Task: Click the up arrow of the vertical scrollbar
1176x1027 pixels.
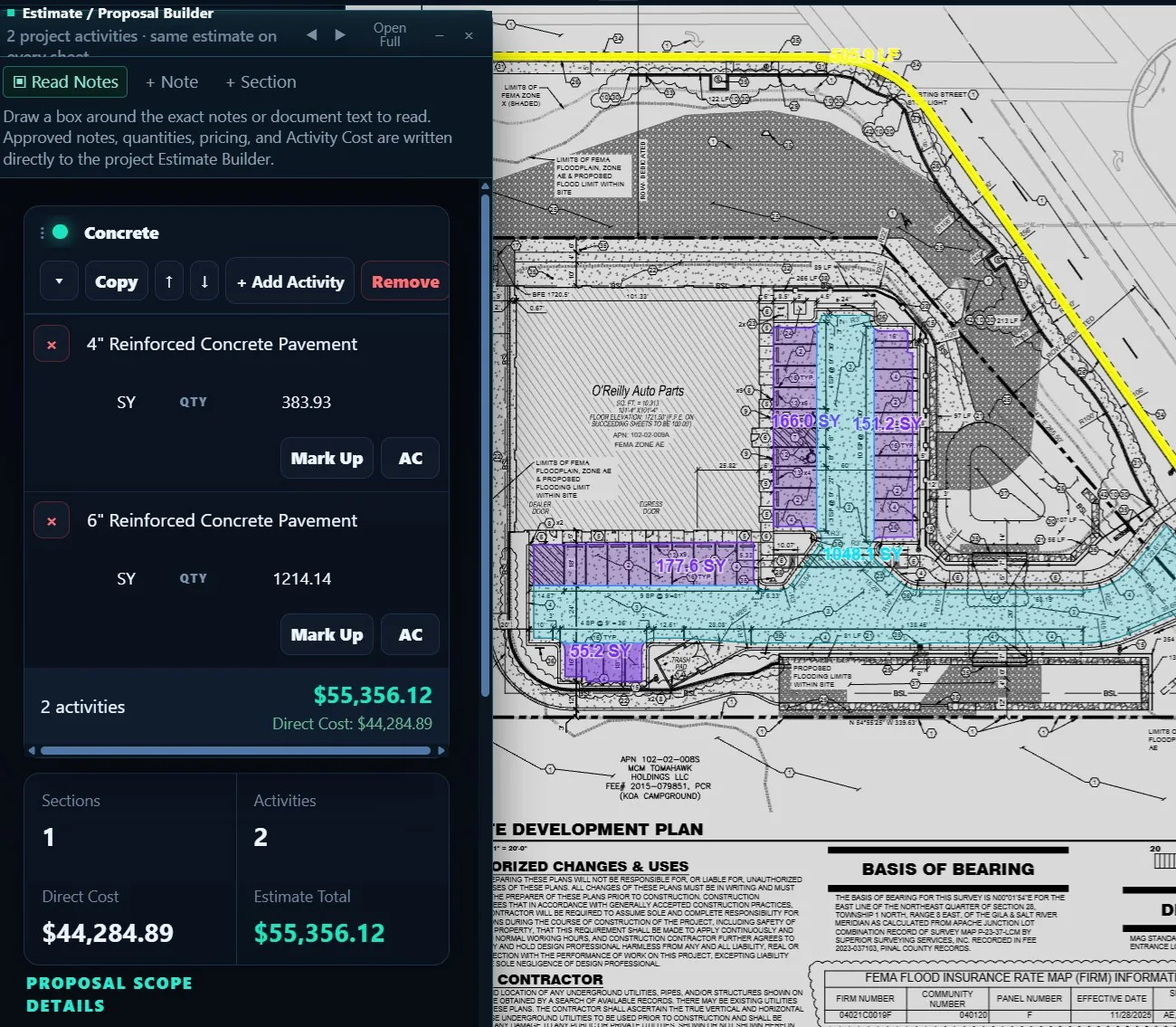Action: coord(486,187)
